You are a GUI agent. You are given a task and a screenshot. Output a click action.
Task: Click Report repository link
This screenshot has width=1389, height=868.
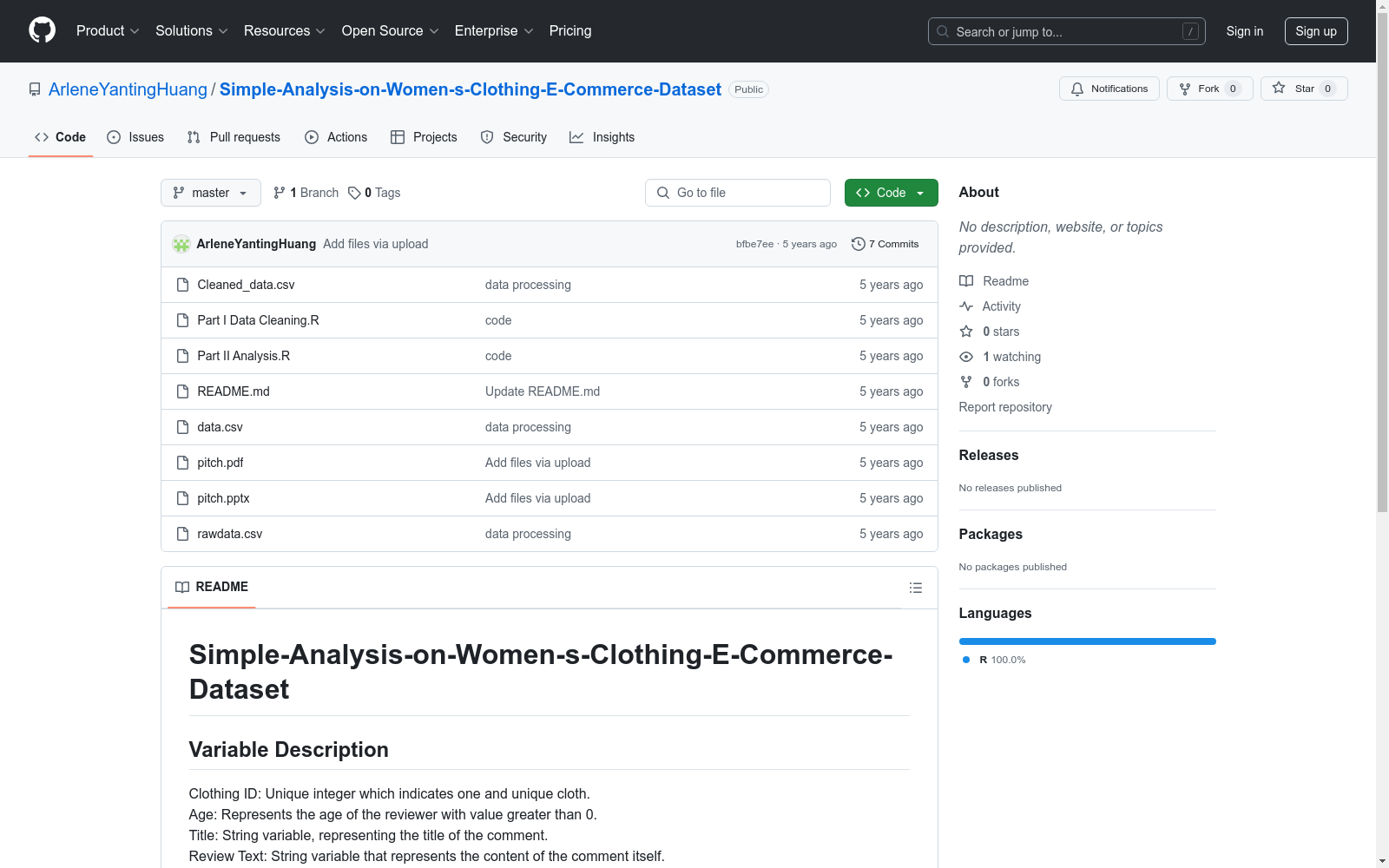click(x=1005, y=407)
